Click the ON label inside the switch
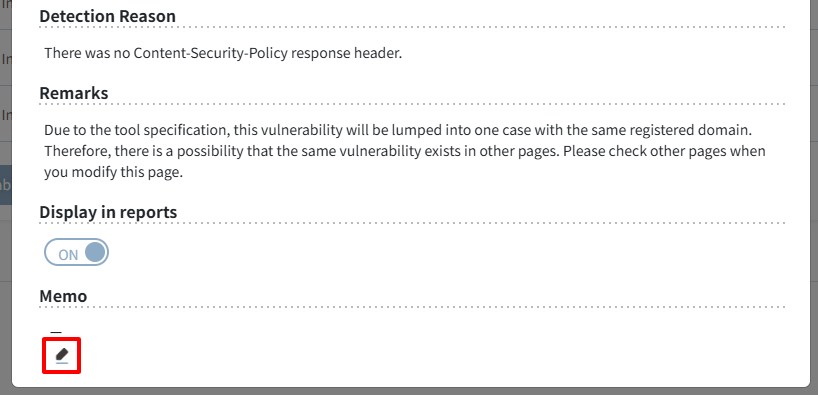This screenshot has width=818, height=395. [68, 255]
